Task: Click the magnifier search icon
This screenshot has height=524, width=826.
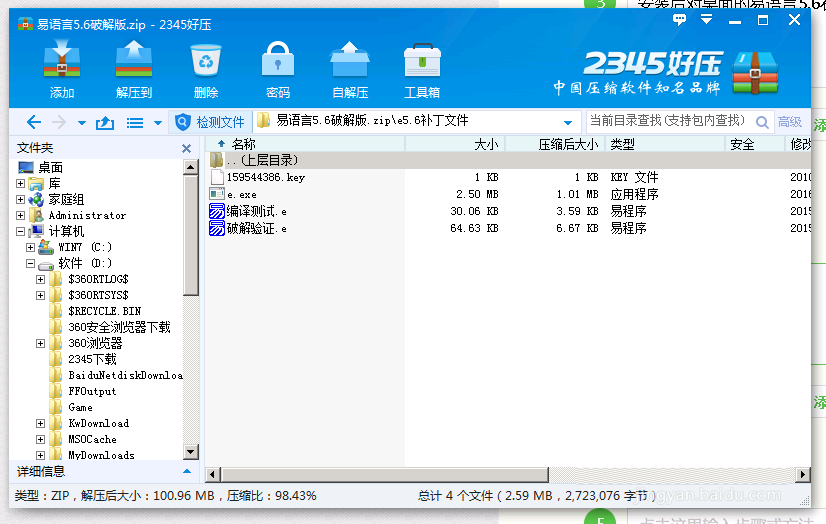Action: (x=762, y=122)
